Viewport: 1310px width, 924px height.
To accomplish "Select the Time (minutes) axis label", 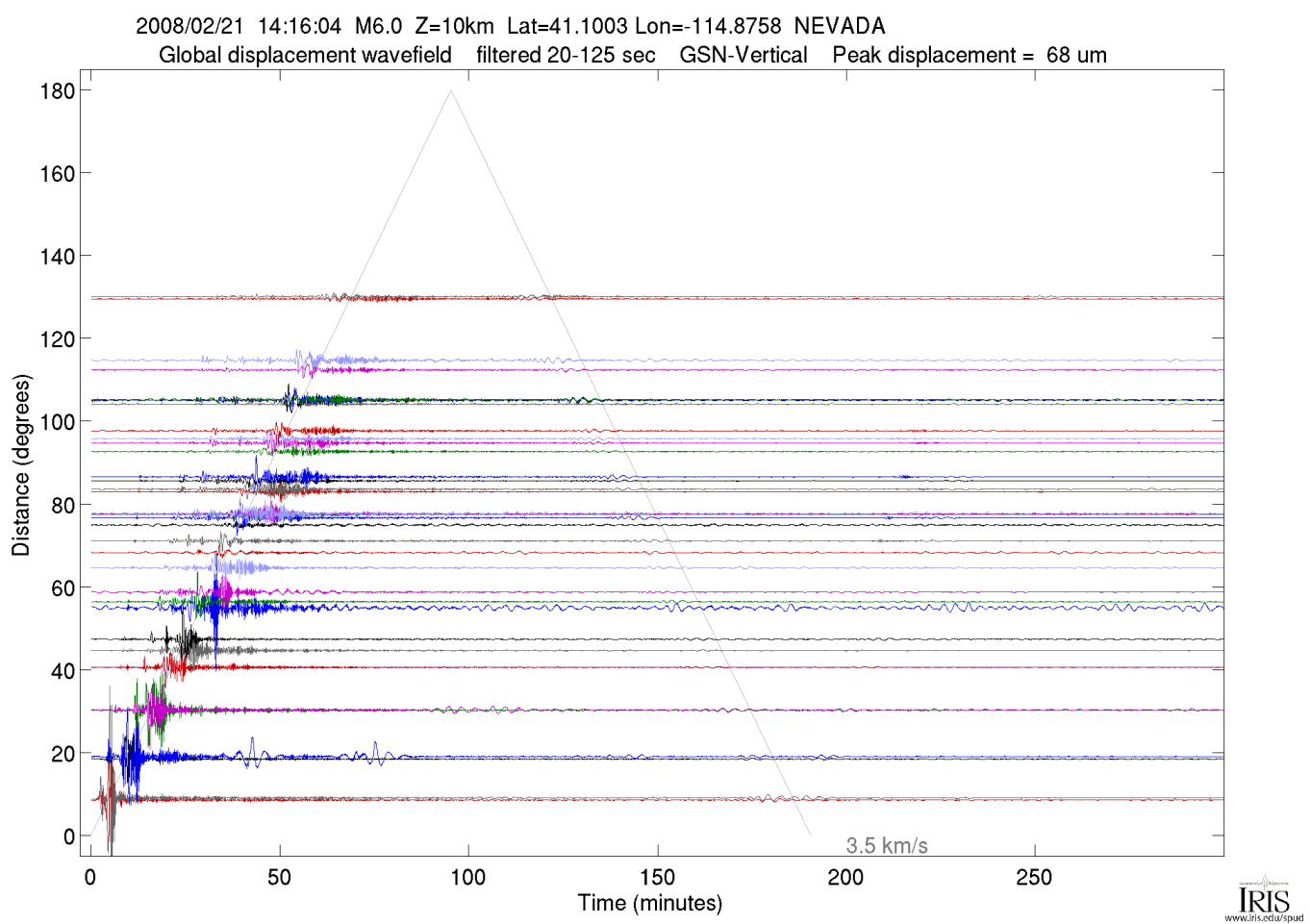I will (649, 903).
